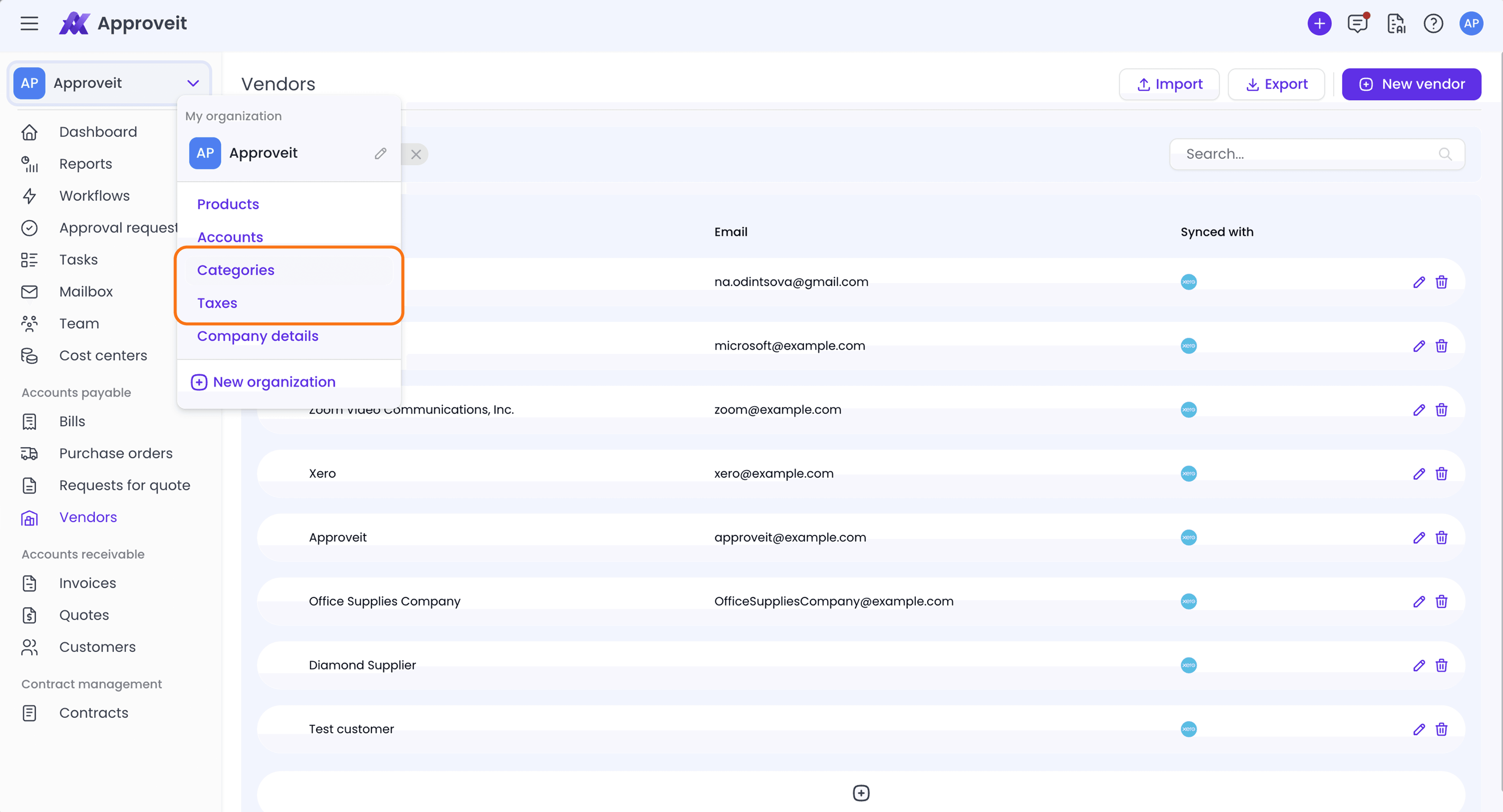
Task: Close the filter chip with X icon
Action: 416,155
